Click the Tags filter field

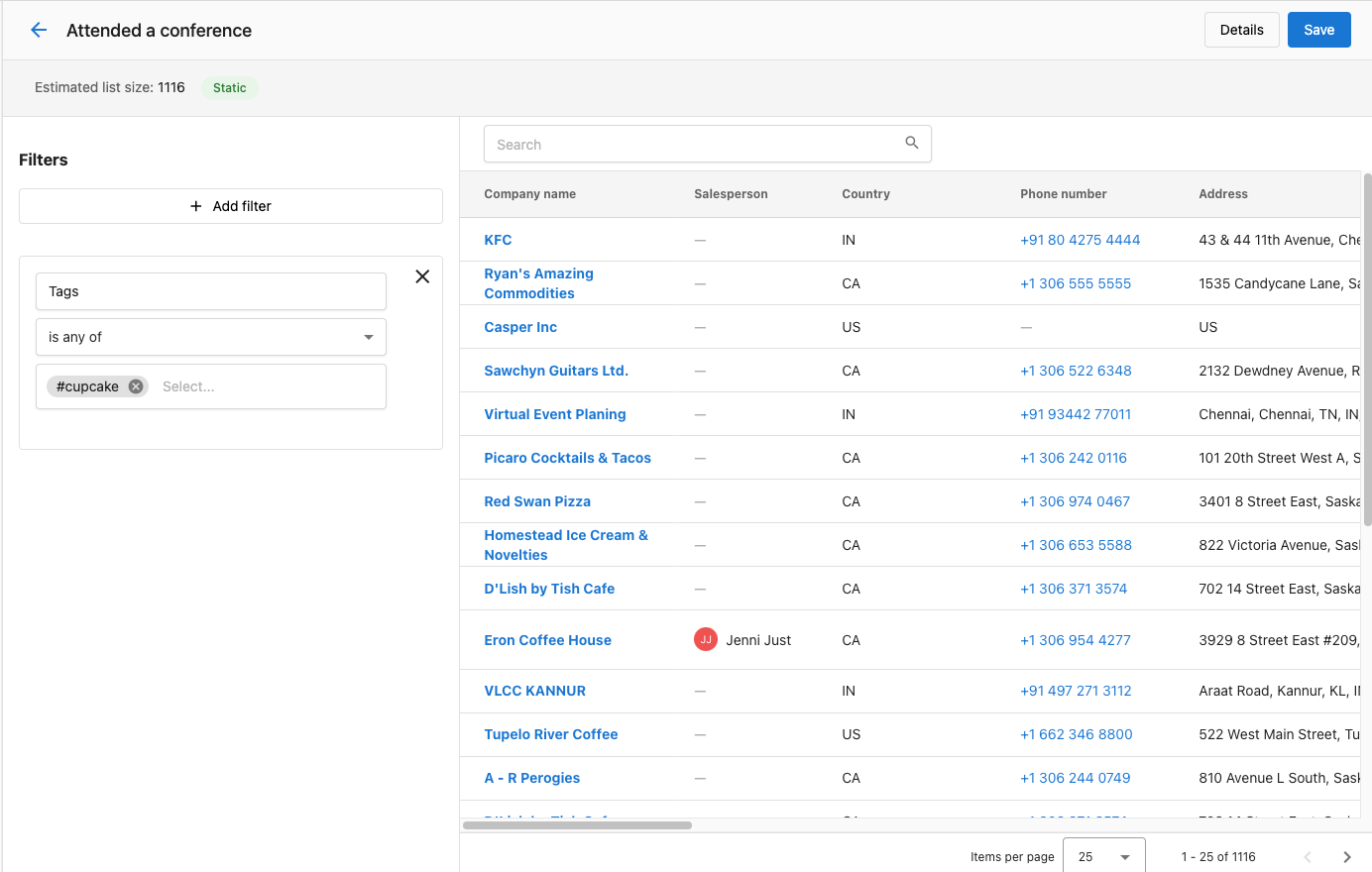point(210,291)
